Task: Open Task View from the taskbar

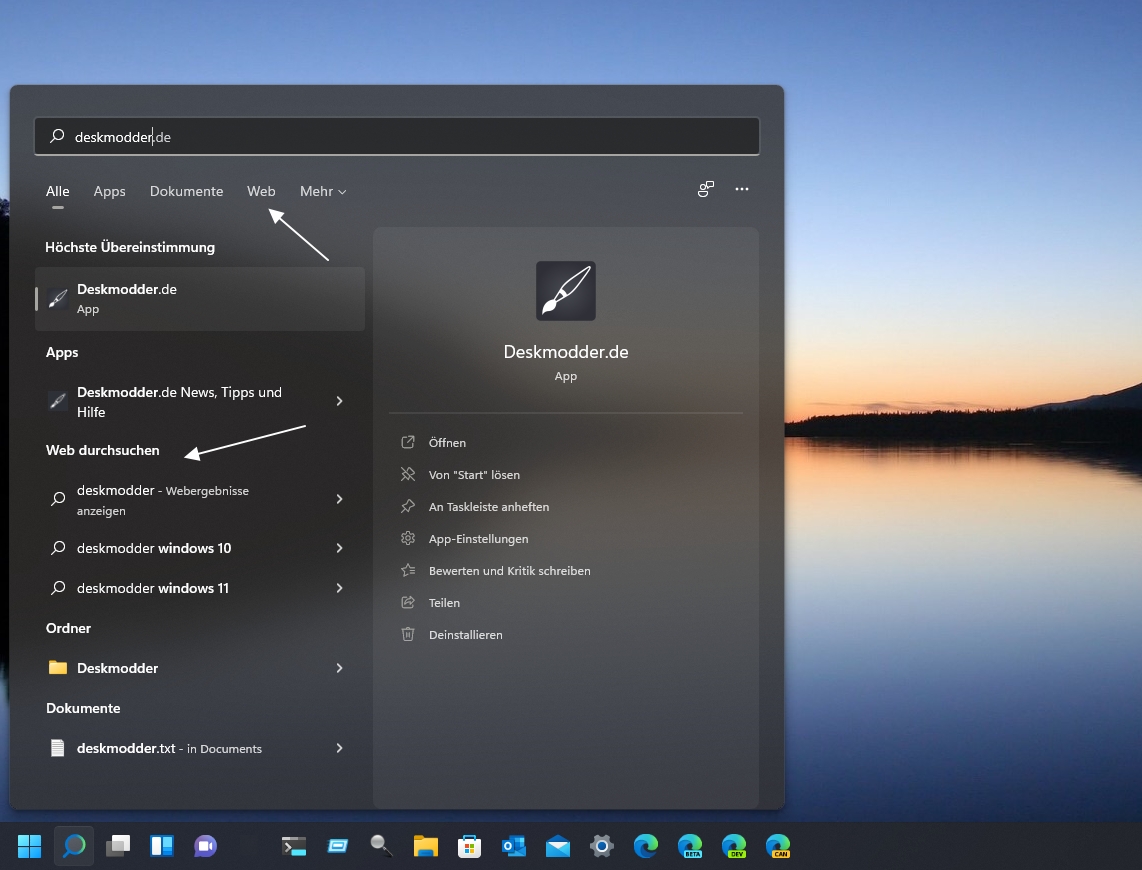Action: point(118,846)
